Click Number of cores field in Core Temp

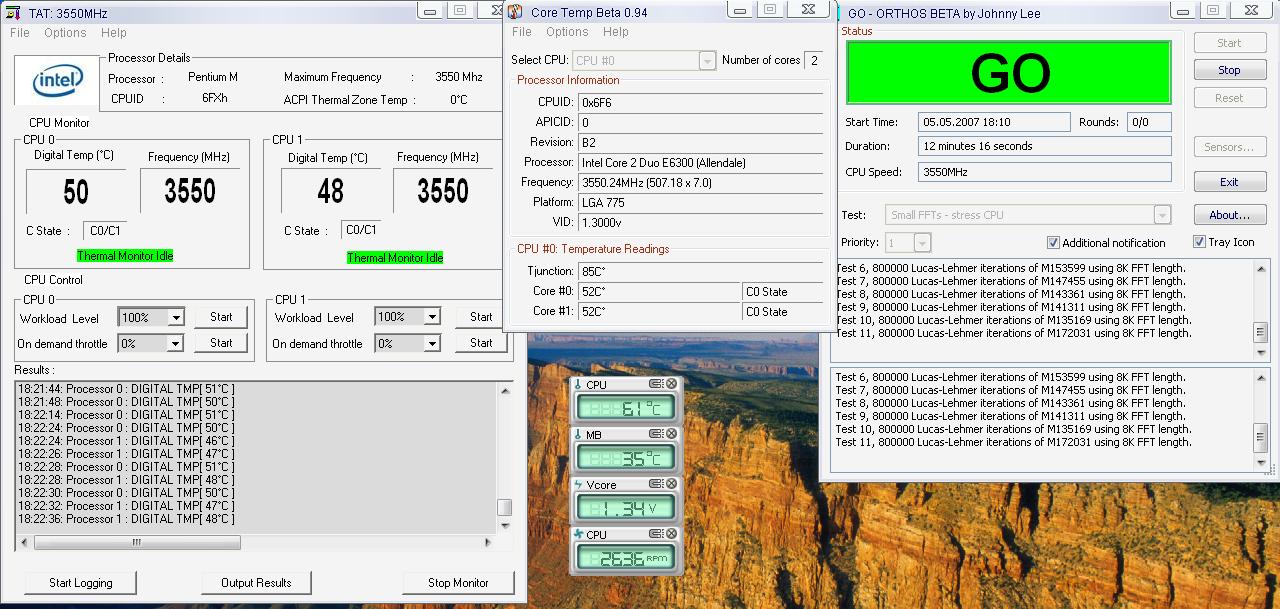814,61
